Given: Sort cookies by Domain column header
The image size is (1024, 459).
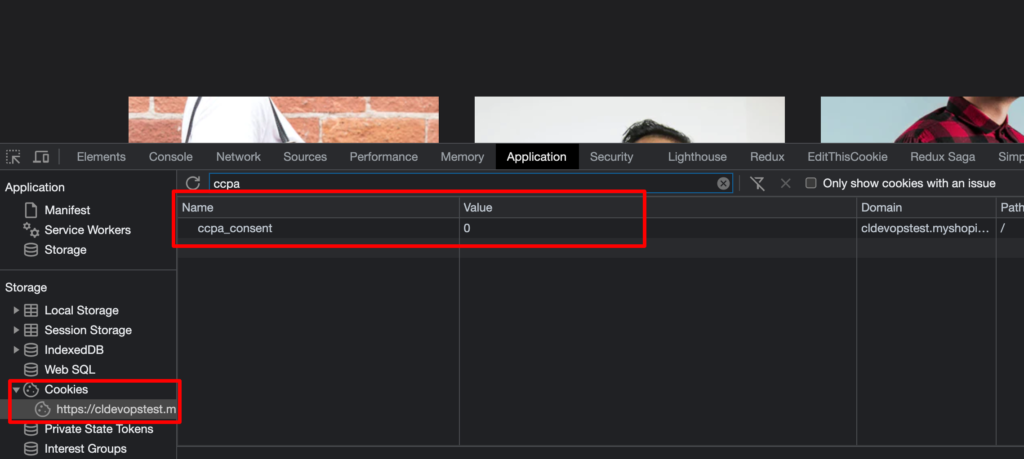Looking at the screenshot, I should [x=882, y=207].
